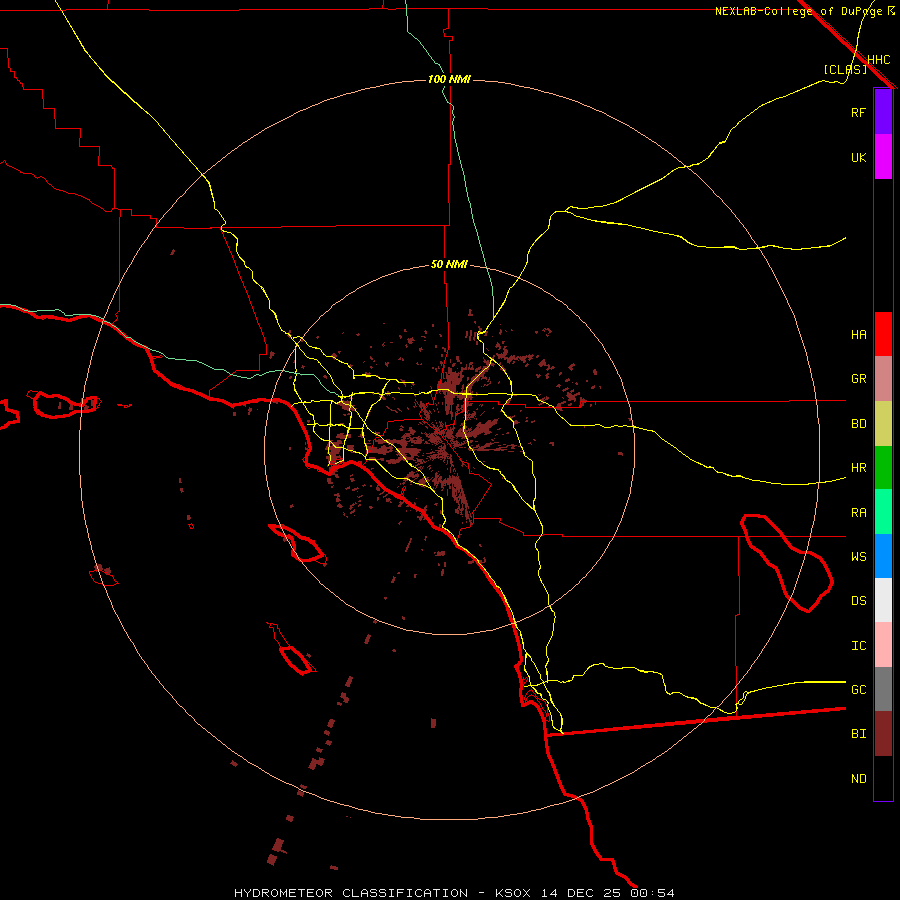Viewport: 900px width, 900px height.
Task: Click the 'RA' legend label
Action: click(859, 512)
